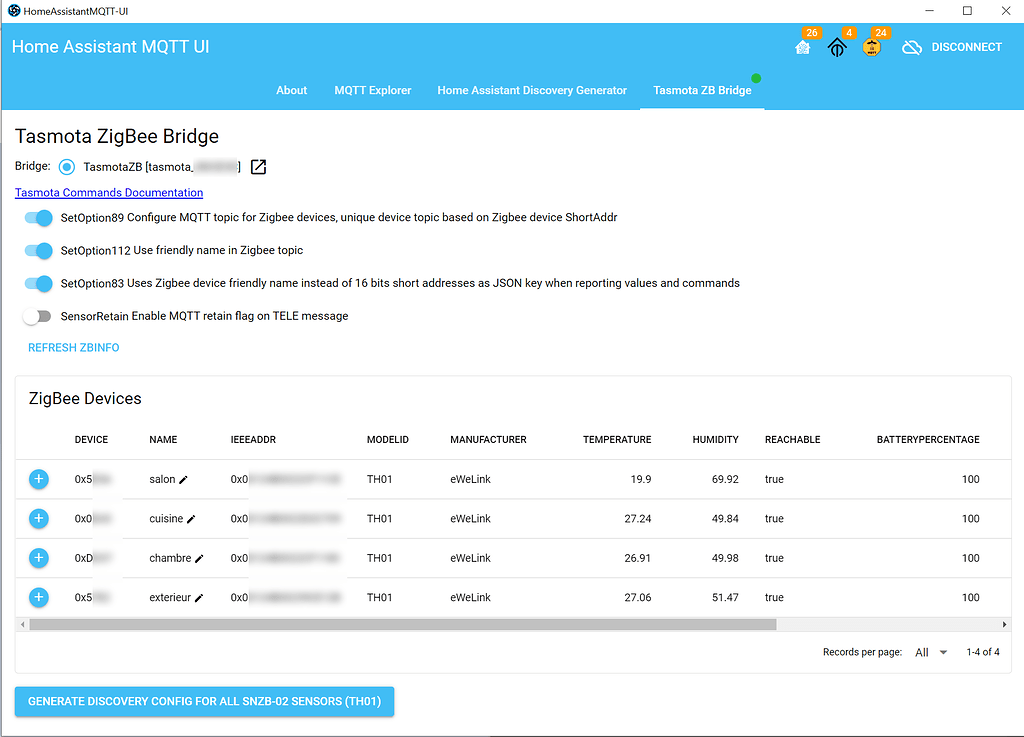Image resolution: width=1024 pixels, height=737 pixels.
Task: Sort by the MANUFACTURER column header
Action: (488, 440)
